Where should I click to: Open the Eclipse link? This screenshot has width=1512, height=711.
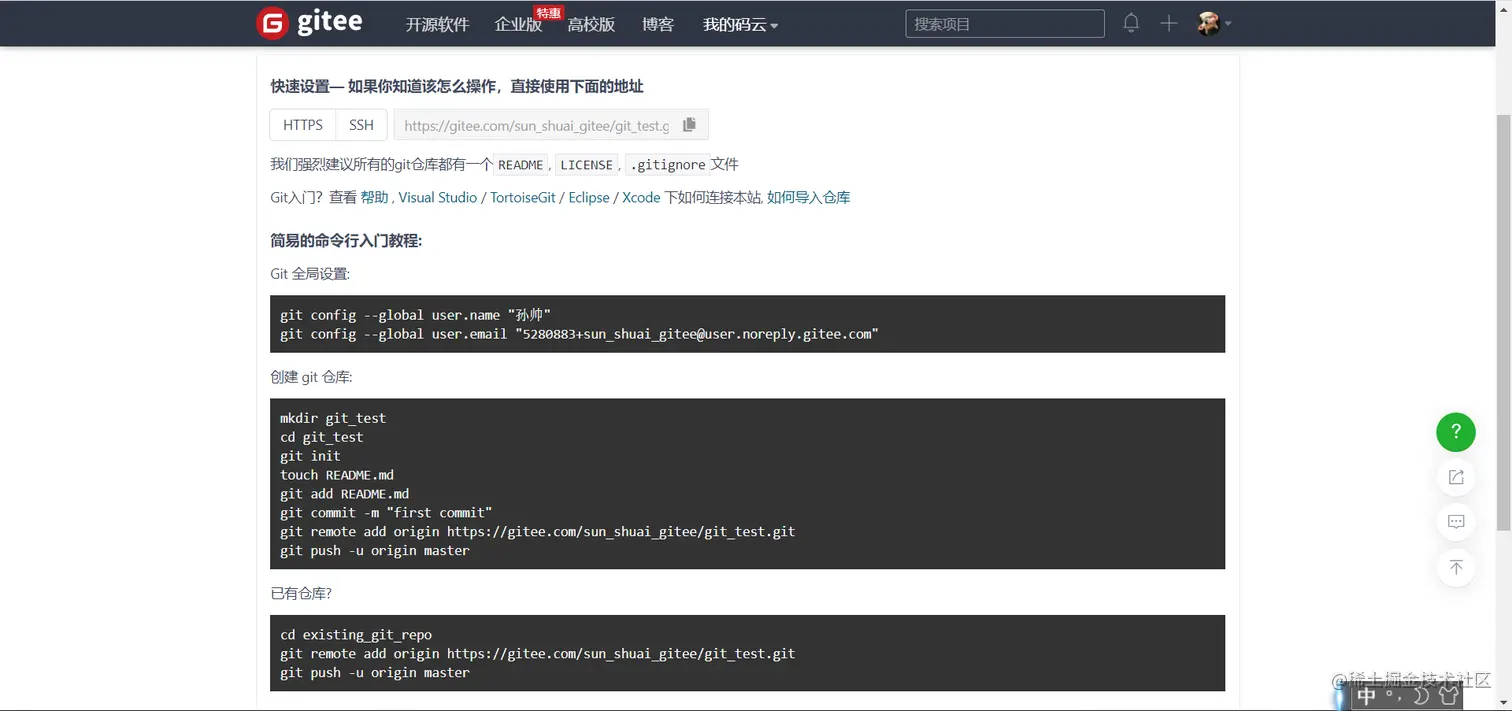tap(589, 197)
